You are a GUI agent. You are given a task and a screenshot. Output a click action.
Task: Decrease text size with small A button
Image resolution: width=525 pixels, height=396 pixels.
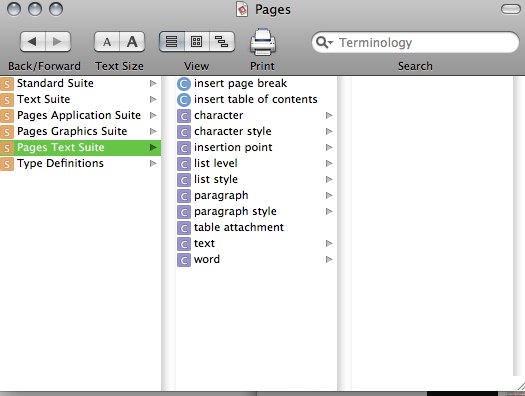tap(107, 42)
